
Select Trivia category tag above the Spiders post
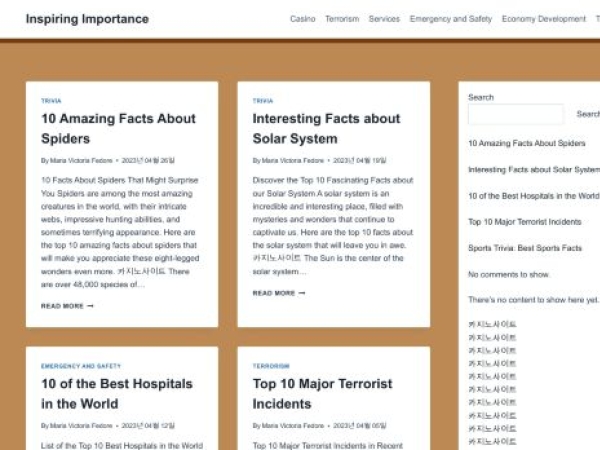click(51, 101)
